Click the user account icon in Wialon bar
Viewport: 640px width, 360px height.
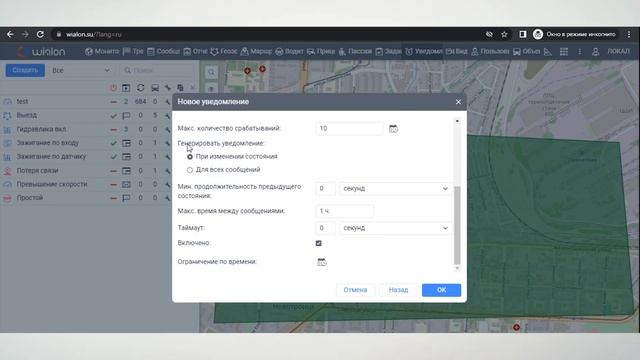click(596, 52)
